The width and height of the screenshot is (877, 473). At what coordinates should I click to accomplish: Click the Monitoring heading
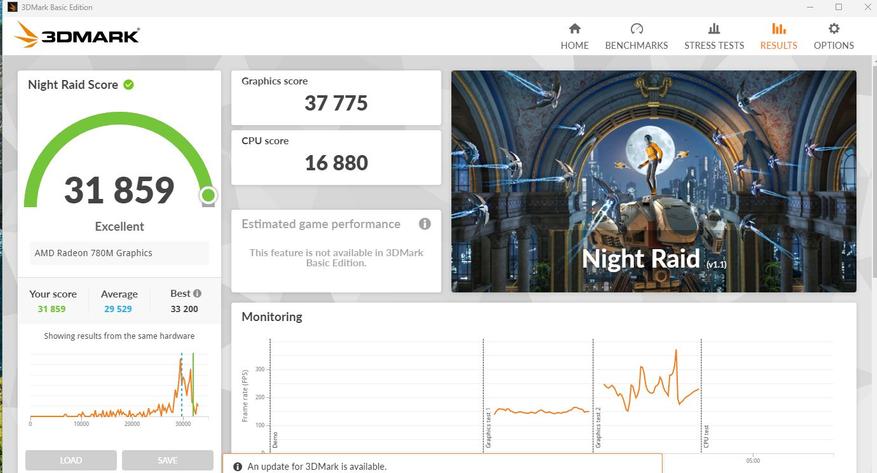(272, 316)
